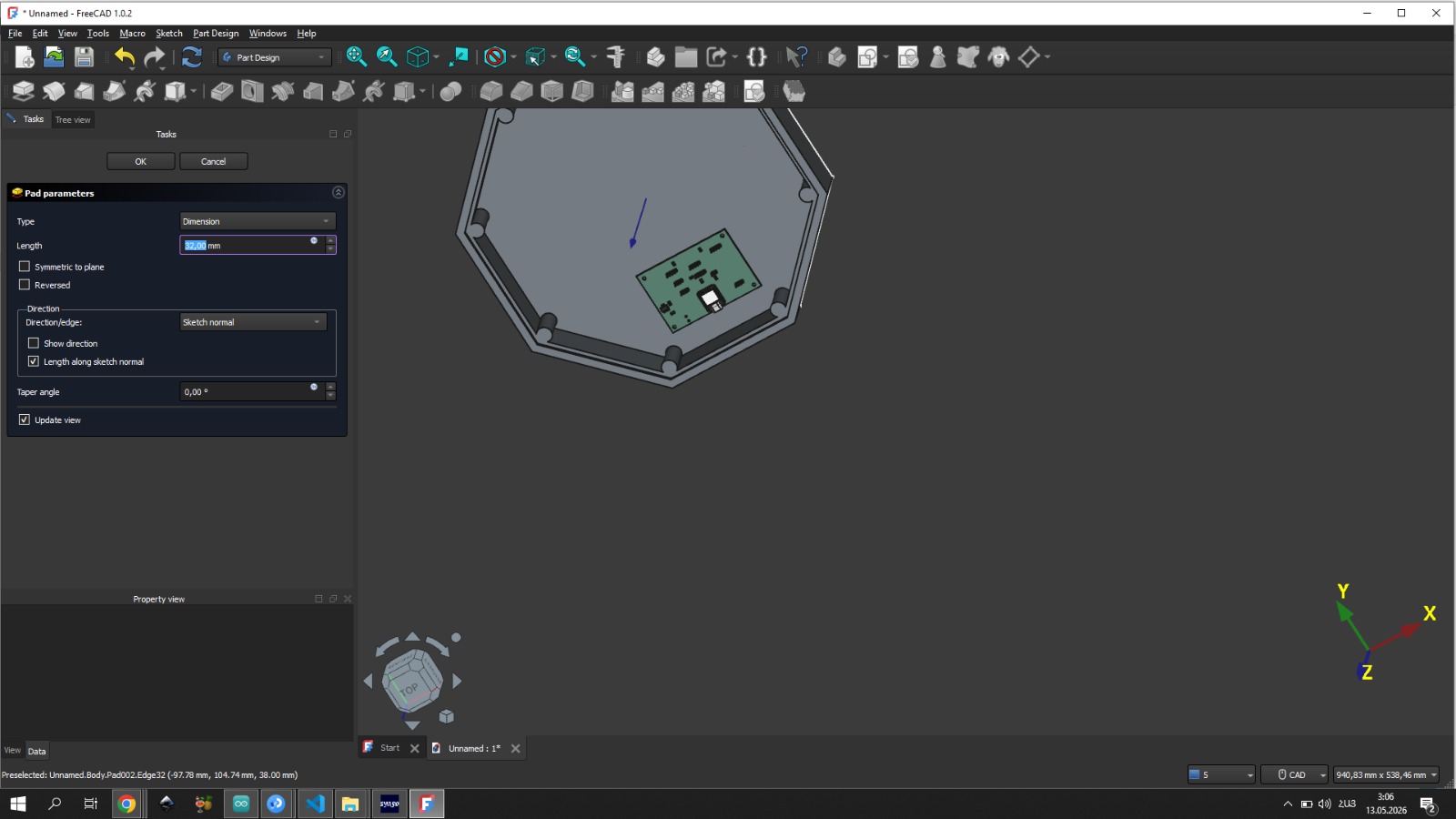Open Google Chrome from the taskbar

click(x=126, y=804)
